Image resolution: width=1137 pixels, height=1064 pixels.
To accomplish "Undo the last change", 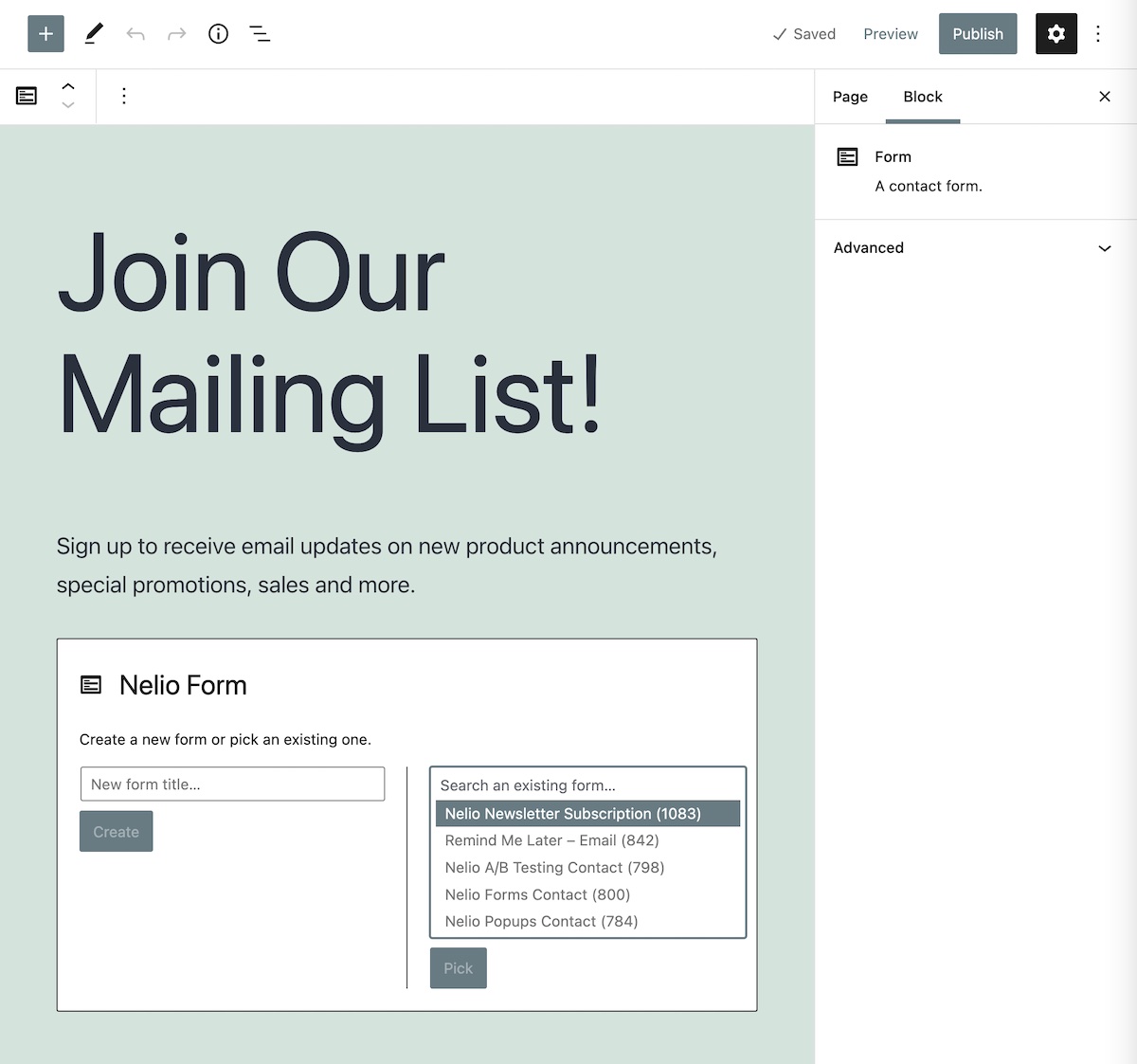I will [135, 34].
